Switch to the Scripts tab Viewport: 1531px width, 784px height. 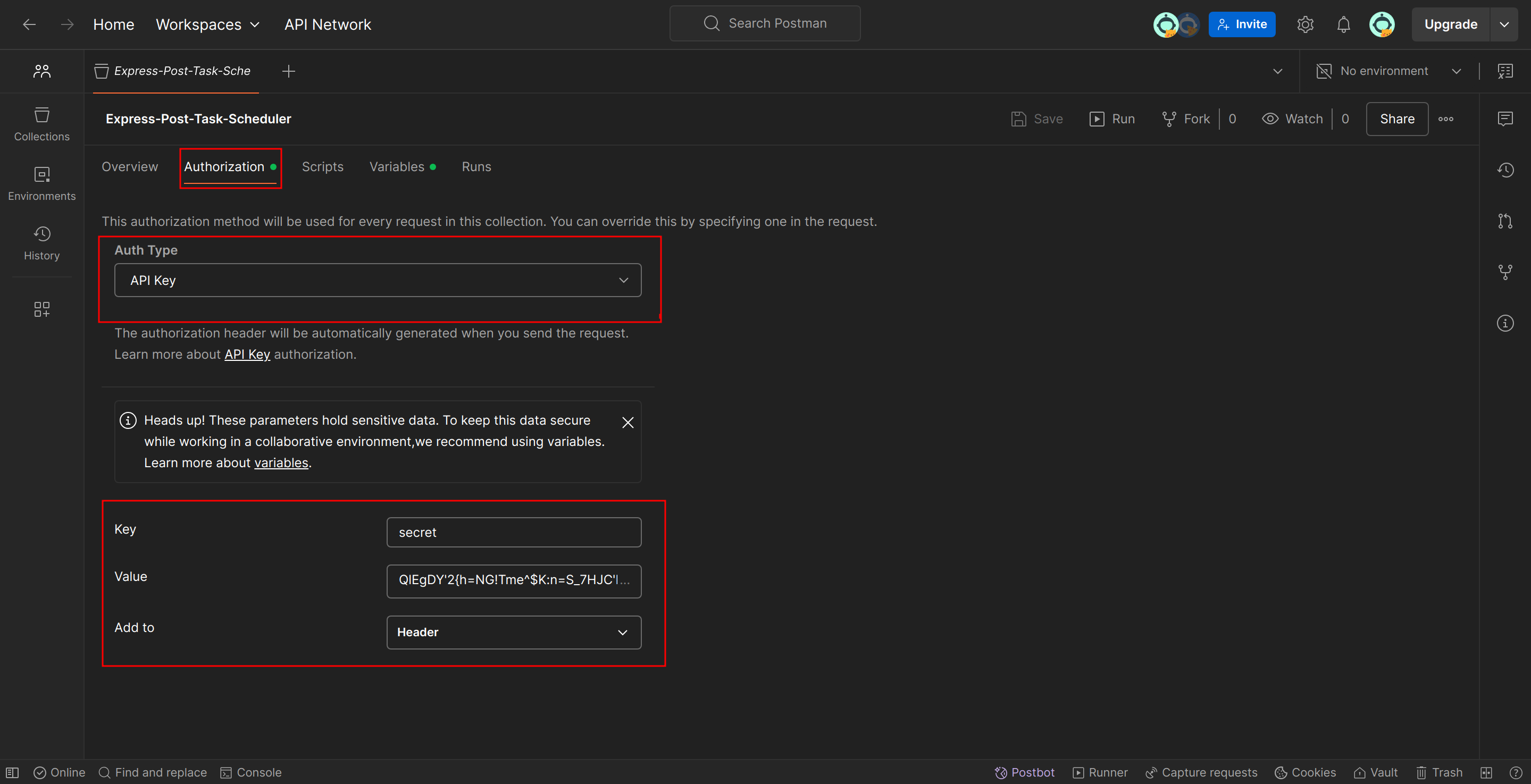(322, 167)
